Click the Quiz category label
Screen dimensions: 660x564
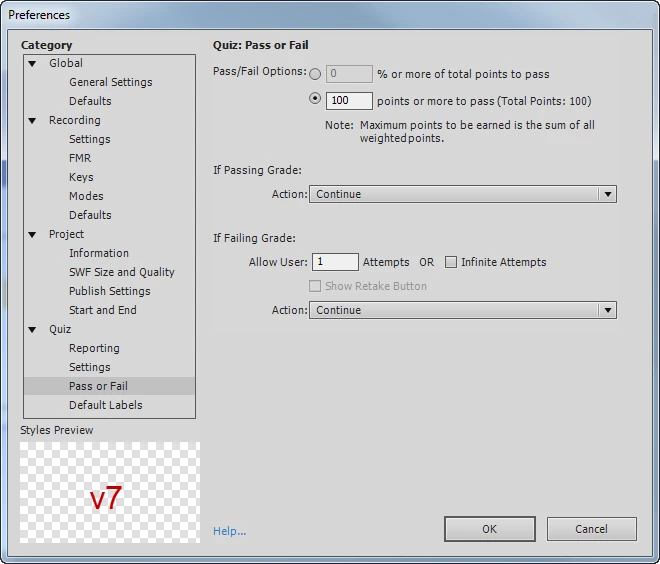pyautogui.click(x=60, y=329)
